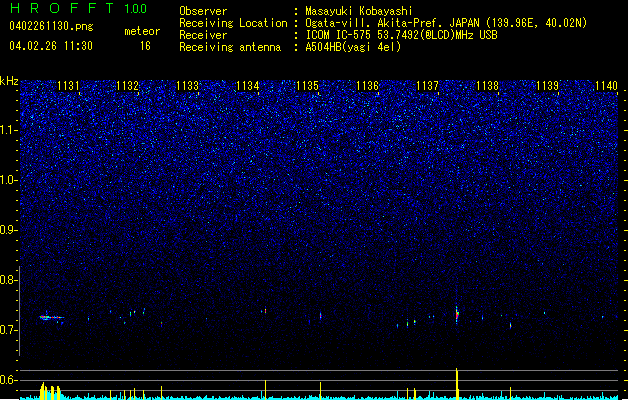Screen dimensions: 629x400
Task: Click the yellow burst cluster before 1131 in graph
Action: click(x=50, y=391)
